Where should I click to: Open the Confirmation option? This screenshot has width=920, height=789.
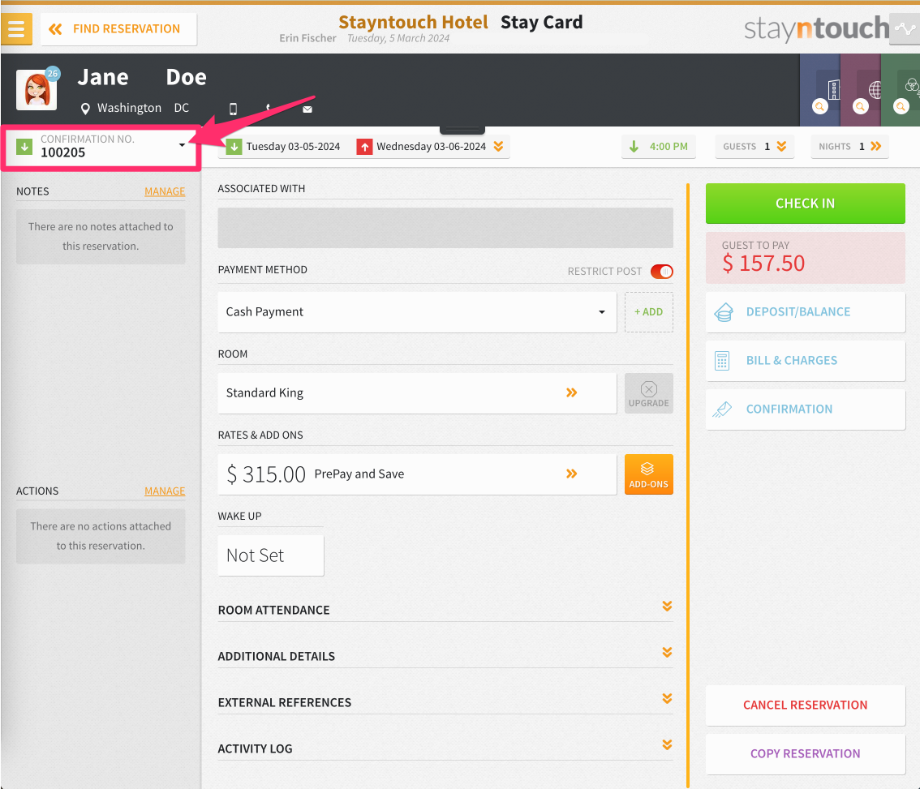pos(805,409)
